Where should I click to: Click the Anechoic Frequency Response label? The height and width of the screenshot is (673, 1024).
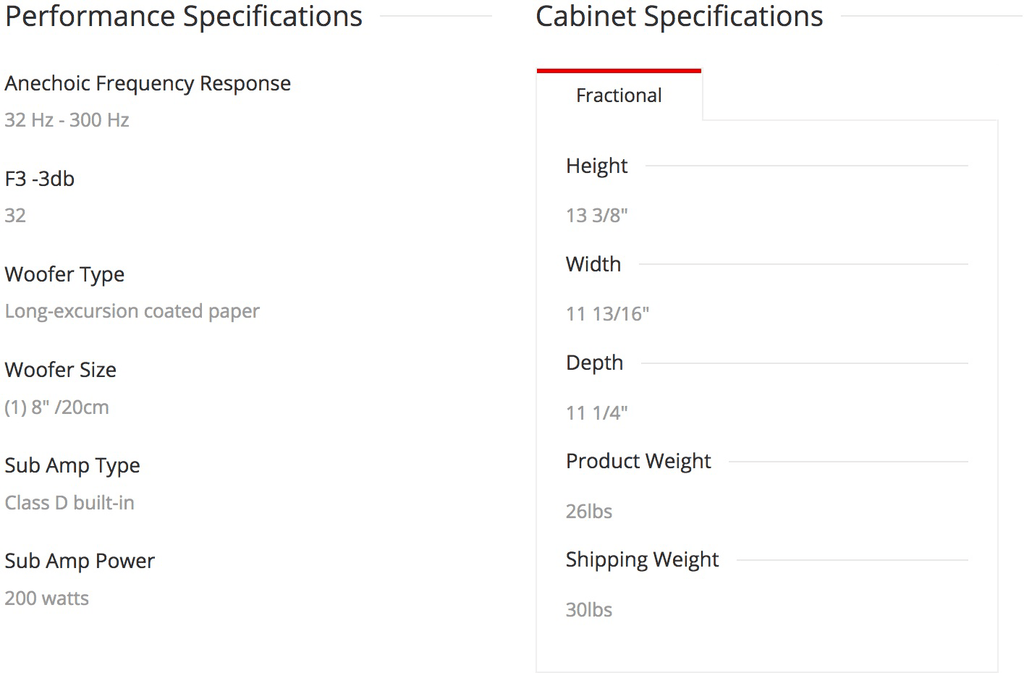[x=148, y=84]
